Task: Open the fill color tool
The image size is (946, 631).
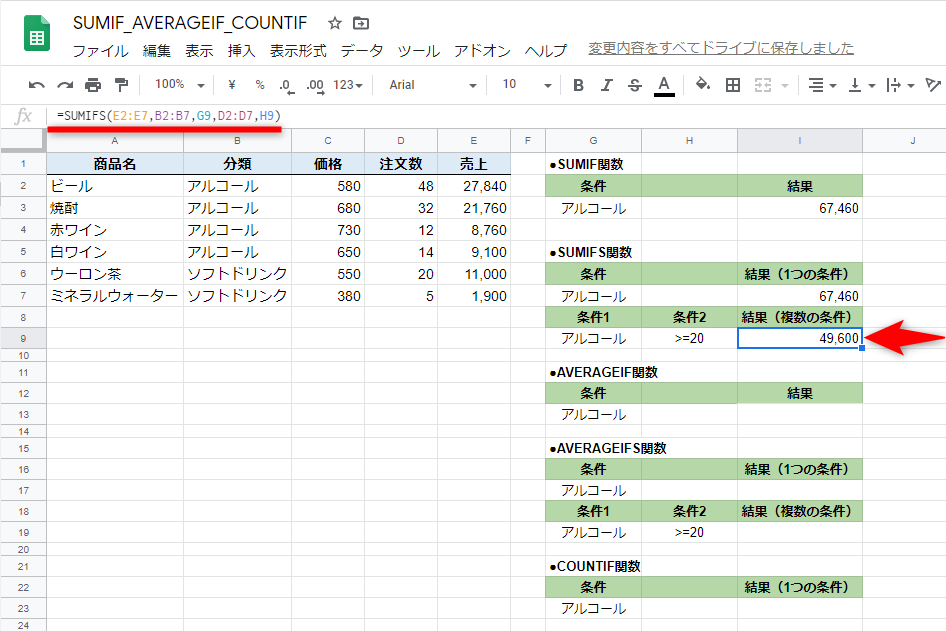Action: point(703,88)
